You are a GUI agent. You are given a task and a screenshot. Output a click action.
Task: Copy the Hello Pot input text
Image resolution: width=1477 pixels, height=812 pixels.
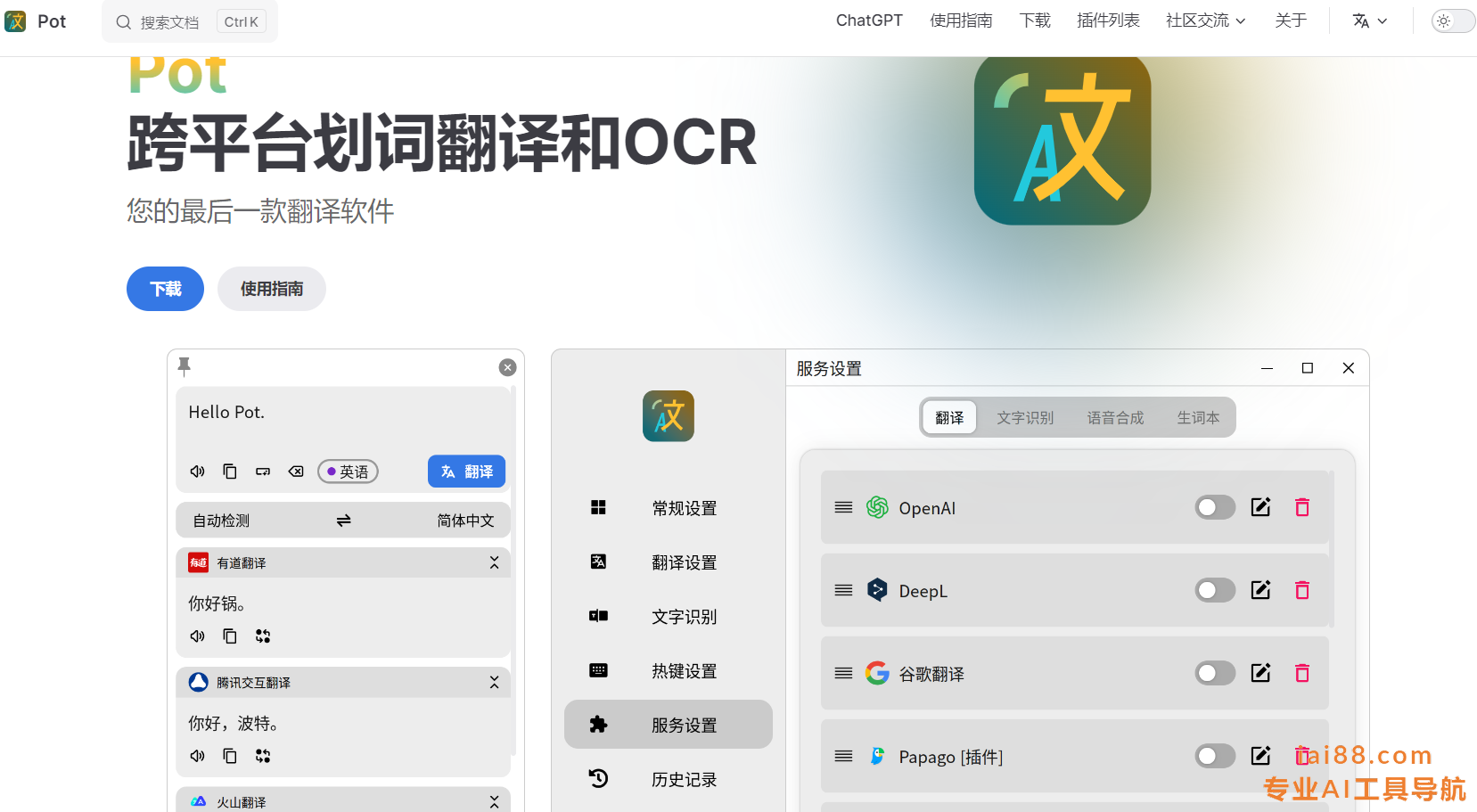pyautogui.click(x=230, y=472)
